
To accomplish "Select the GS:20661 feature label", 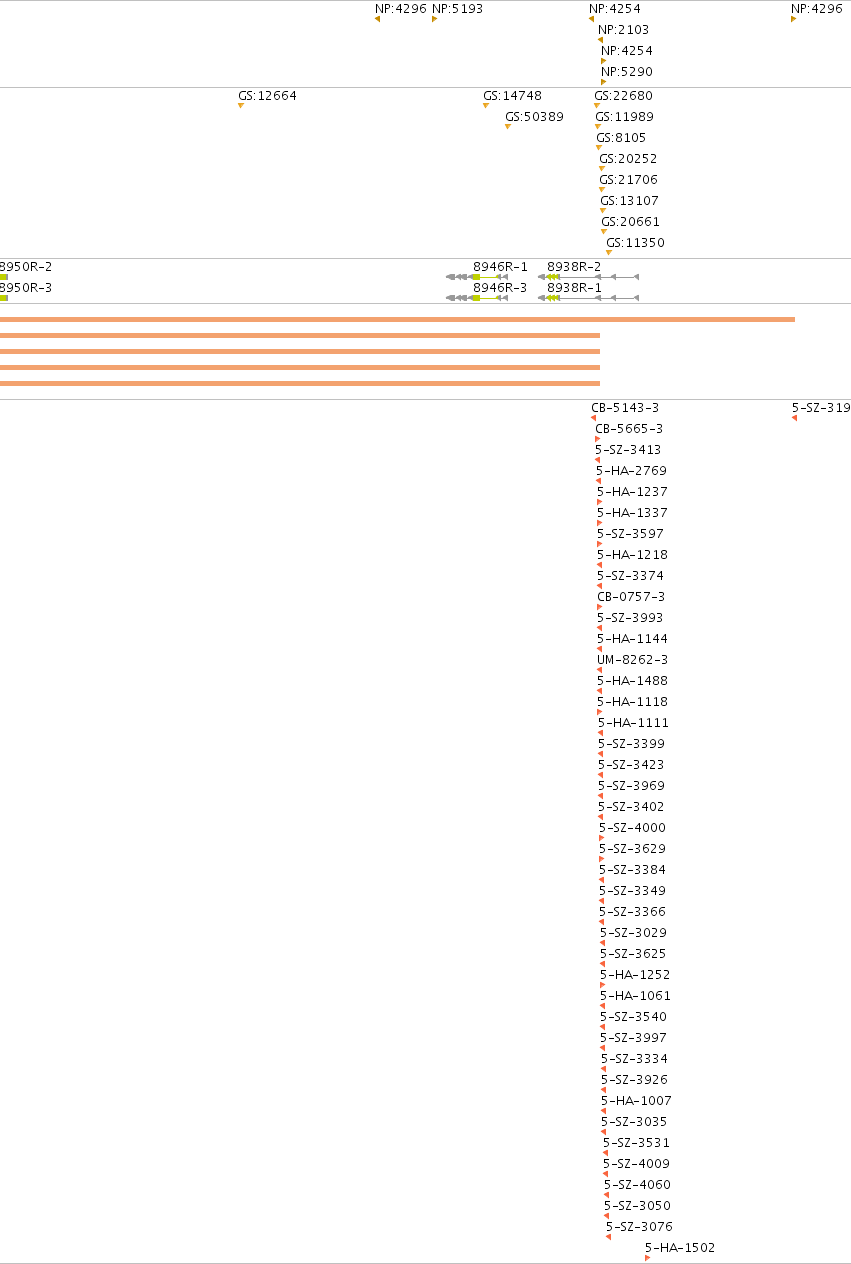I will point(631,222).
